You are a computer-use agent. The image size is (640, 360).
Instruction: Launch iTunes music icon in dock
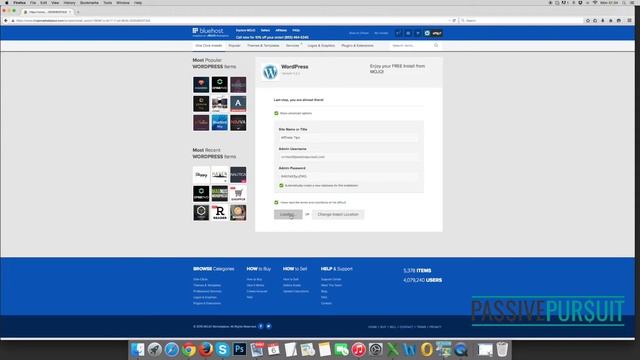pyautogui.click(x=358, y=350)
